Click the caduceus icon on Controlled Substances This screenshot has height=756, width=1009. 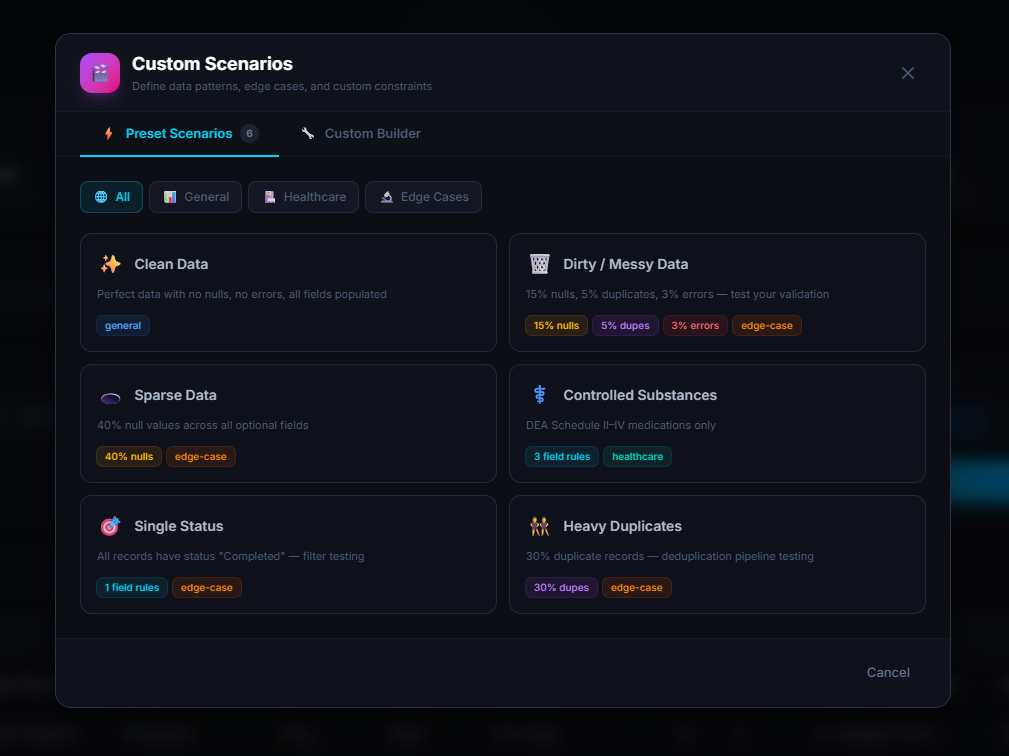[538, 395]
